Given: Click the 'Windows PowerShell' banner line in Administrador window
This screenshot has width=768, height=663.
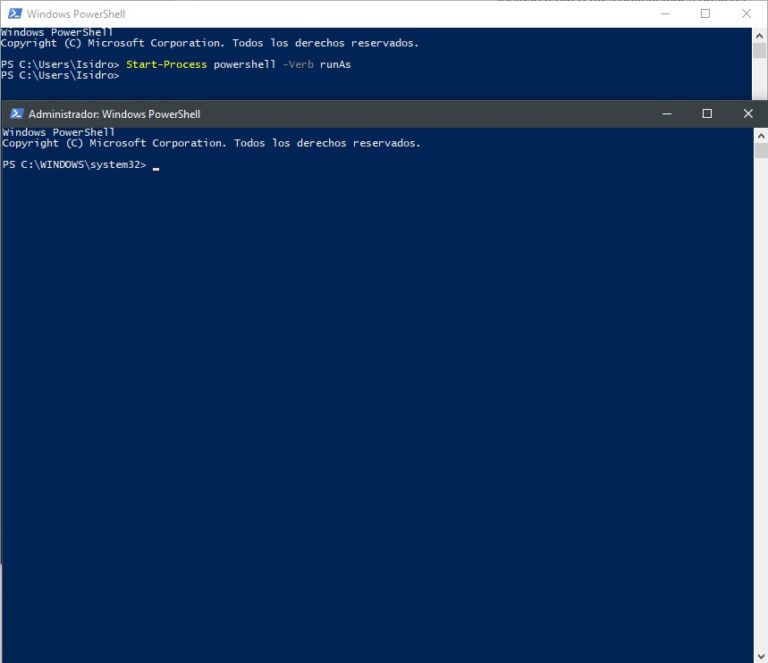Looking at the screenshot, I should point(58,132).
